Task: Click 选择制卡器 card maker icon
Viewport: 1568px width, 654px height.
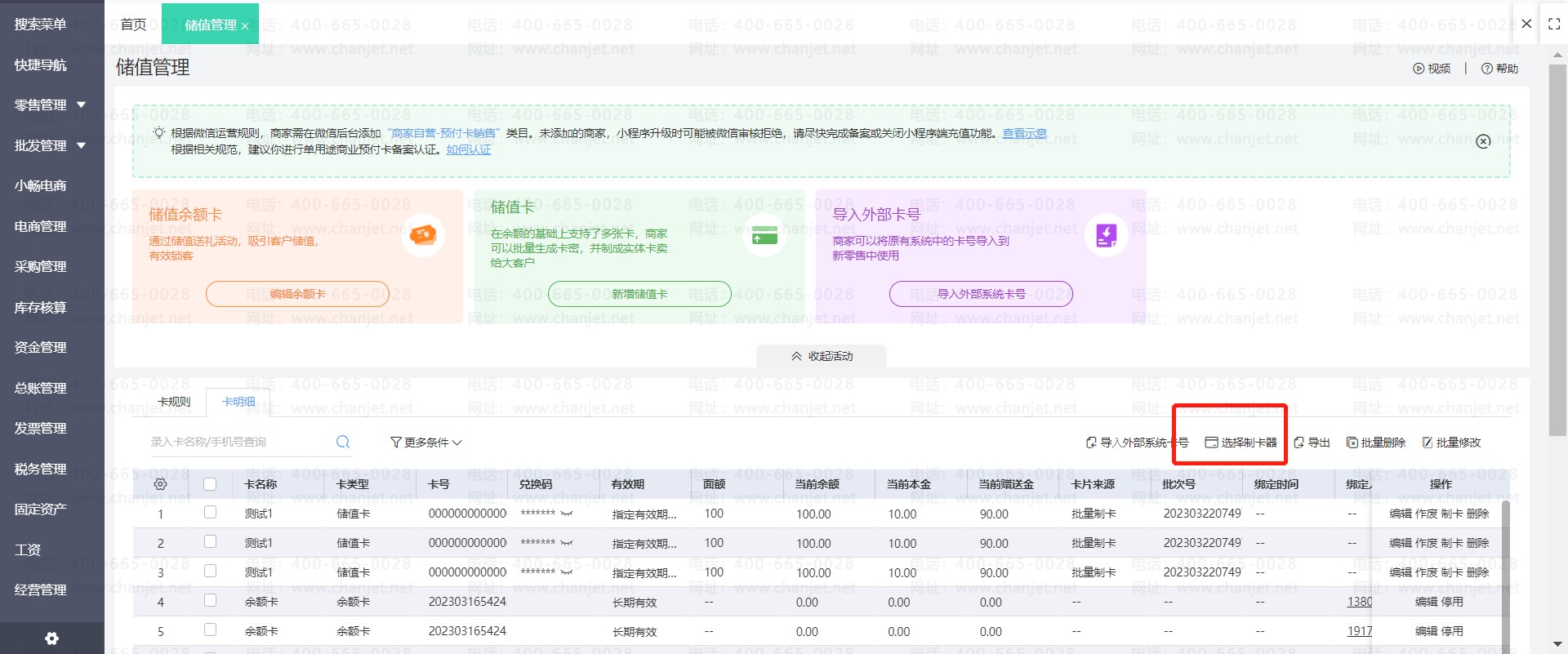Action: pyautogui.click(x=1212, y=443)
